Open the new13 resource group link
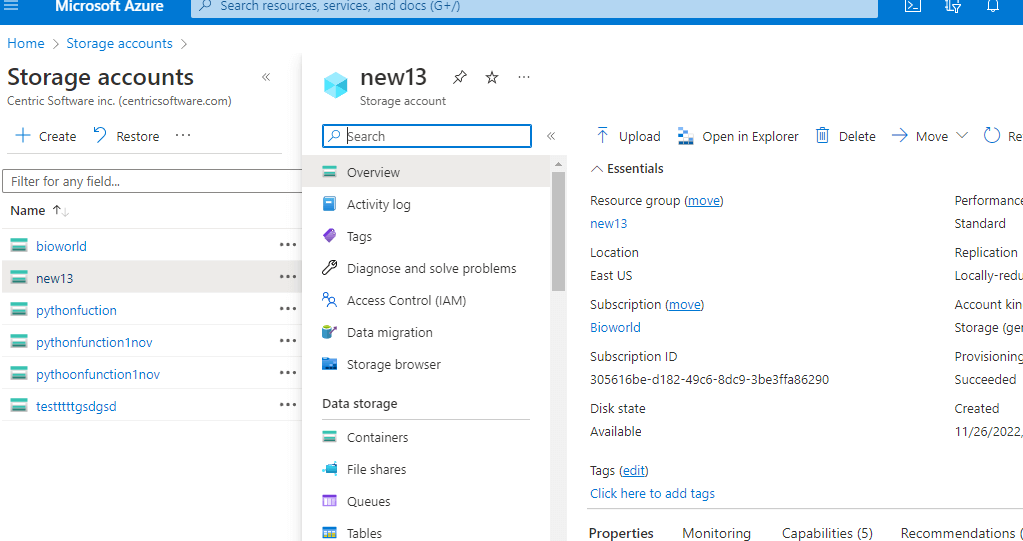The image size is (1023, 541). tap(609, 223)
